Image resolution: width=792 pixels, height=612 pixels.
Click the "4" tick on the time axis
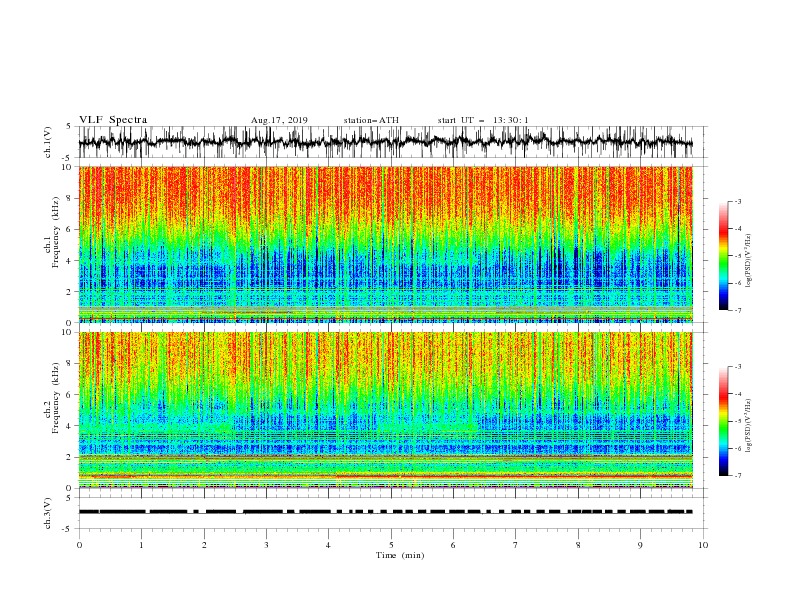(x=328, y=545)
